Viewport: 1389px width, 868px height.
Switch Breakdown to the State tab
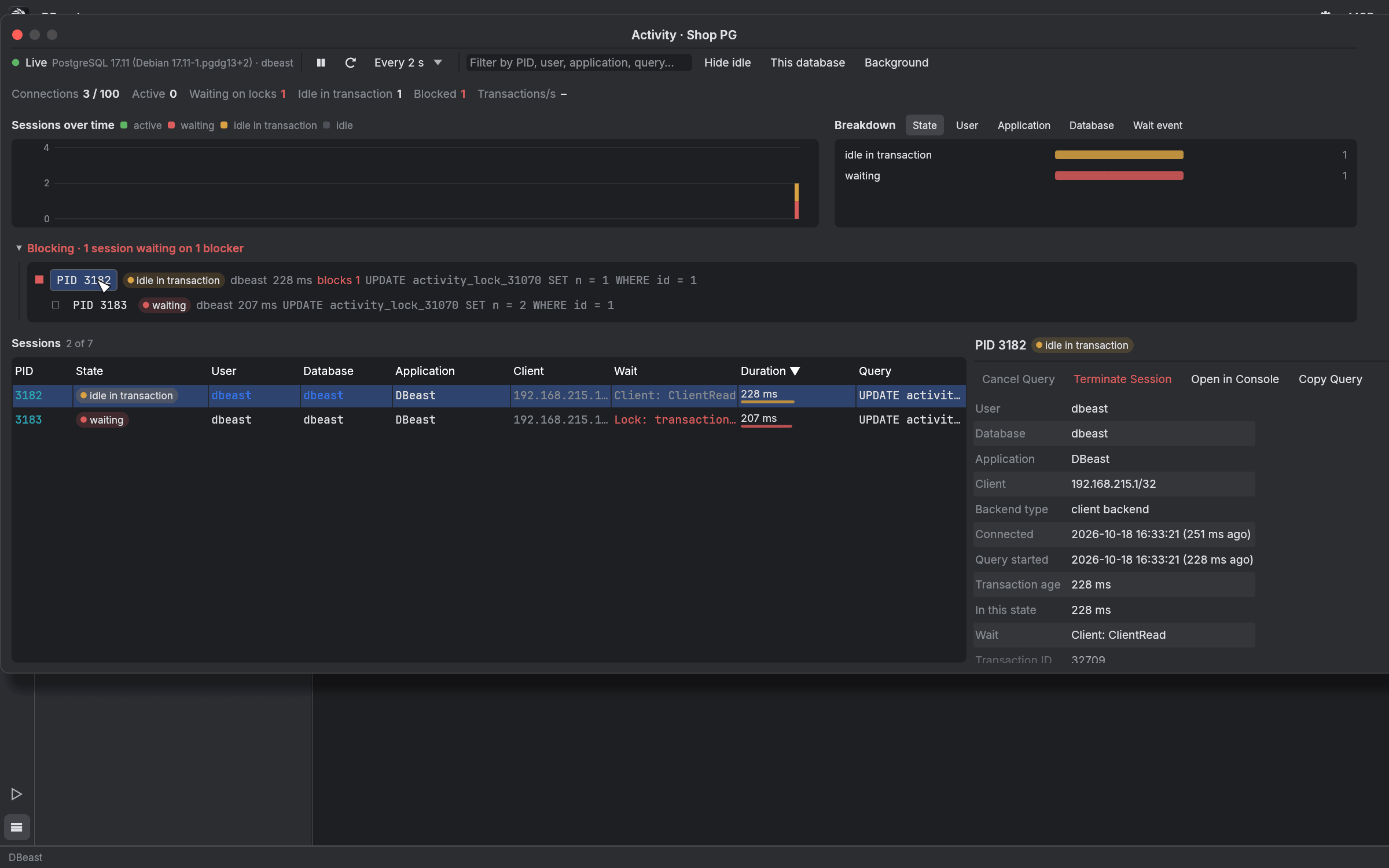(924, 126)
